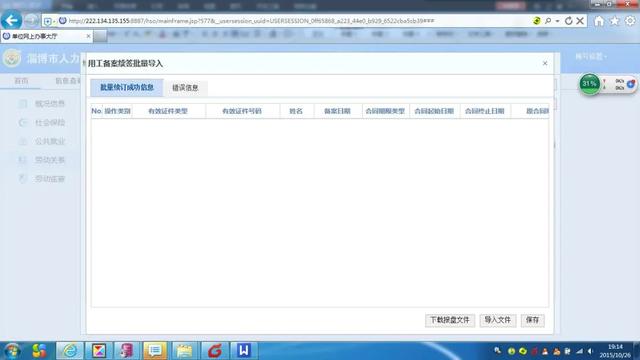Open the red G taskbar application

point(214,351)
